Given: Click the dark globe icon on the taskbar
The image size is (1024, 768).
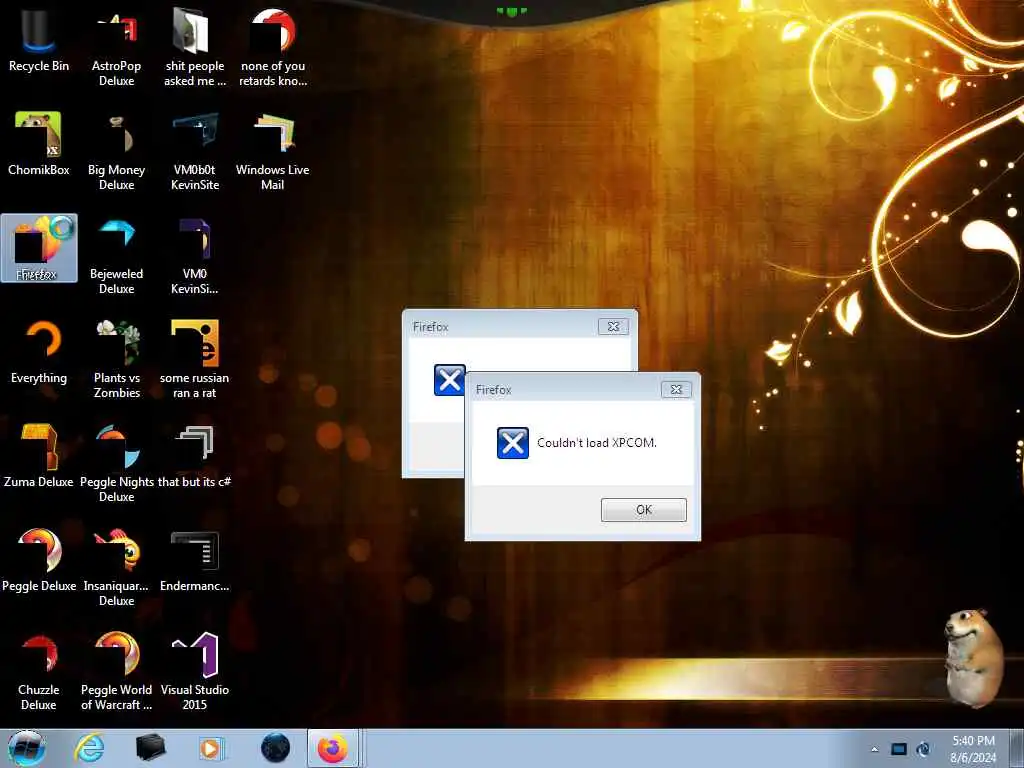Looking at the screenshot, I should (x=275, y=748).
